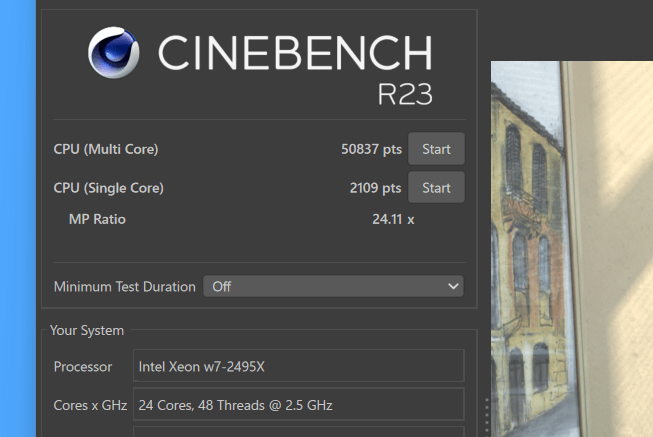Click the Cores x GHz field
The width and height of the screenshot is (653, 437).
coord(299,405)
